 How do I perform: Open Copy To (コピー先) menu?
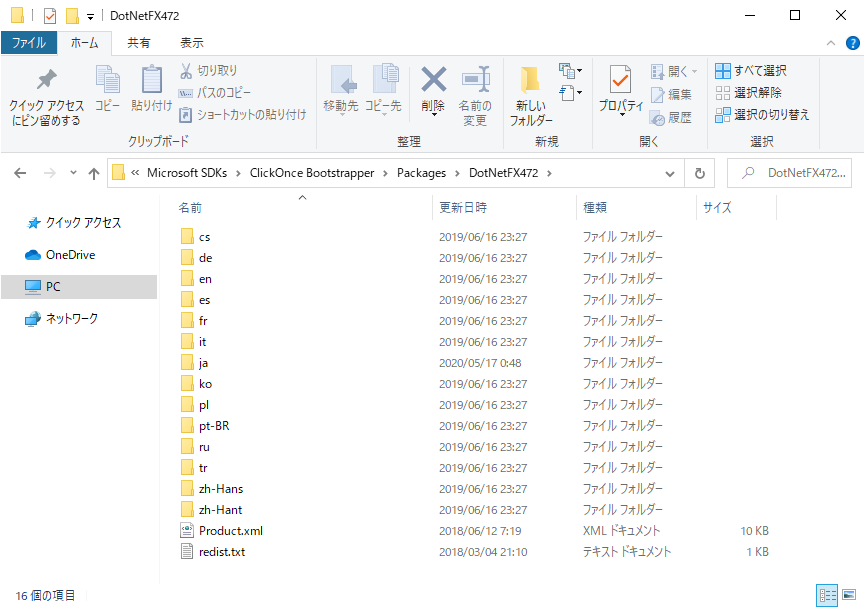(383, 89)
